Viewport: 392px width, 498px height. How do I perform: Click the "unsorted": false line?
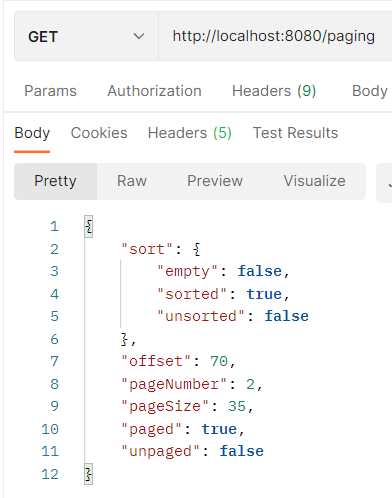click(x=233, y=316)
